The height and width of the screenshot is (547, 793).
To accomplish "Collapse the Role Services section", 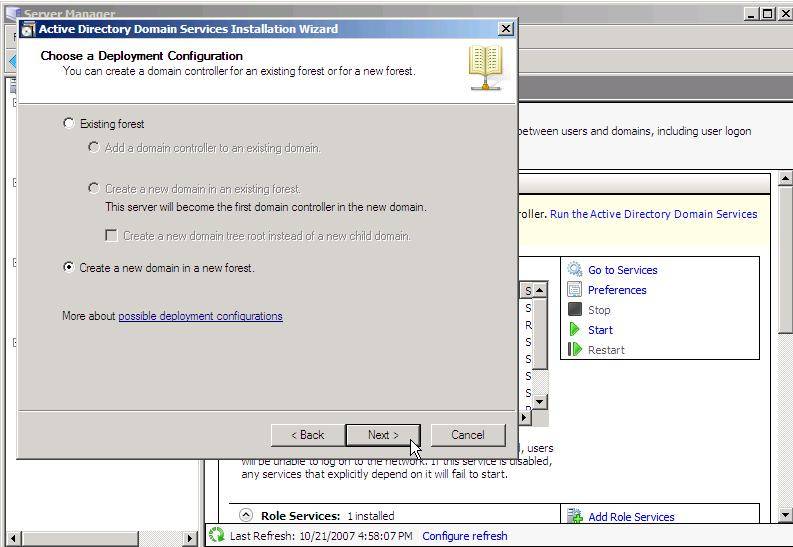I will pos(246,515).
